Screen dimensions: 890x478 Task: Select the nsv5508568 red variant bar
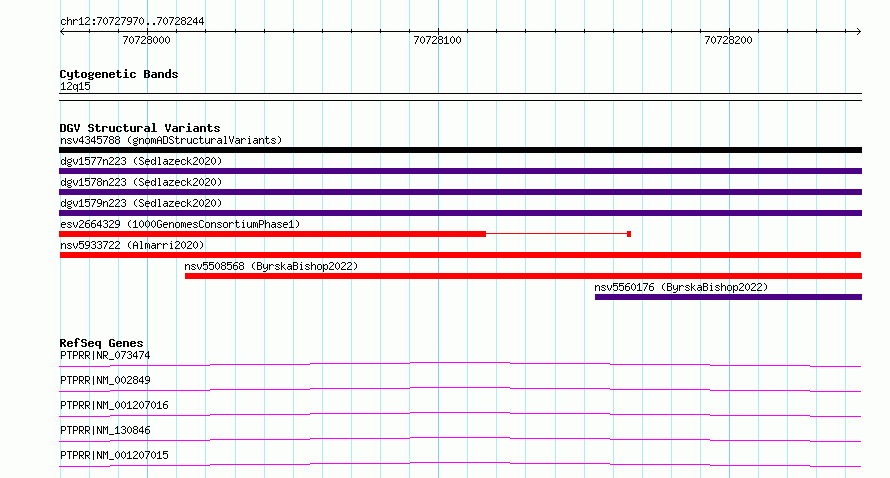point(523,276)
